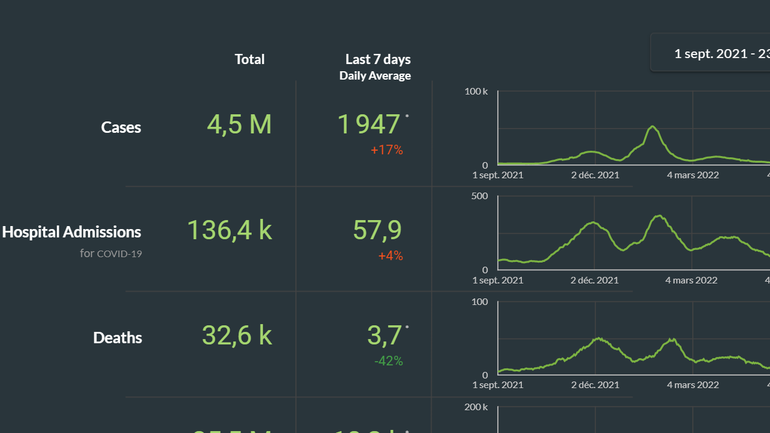The image size is (770, 433).
Task: Select the 136,4 k total admissions value
Action: (229, 230)
